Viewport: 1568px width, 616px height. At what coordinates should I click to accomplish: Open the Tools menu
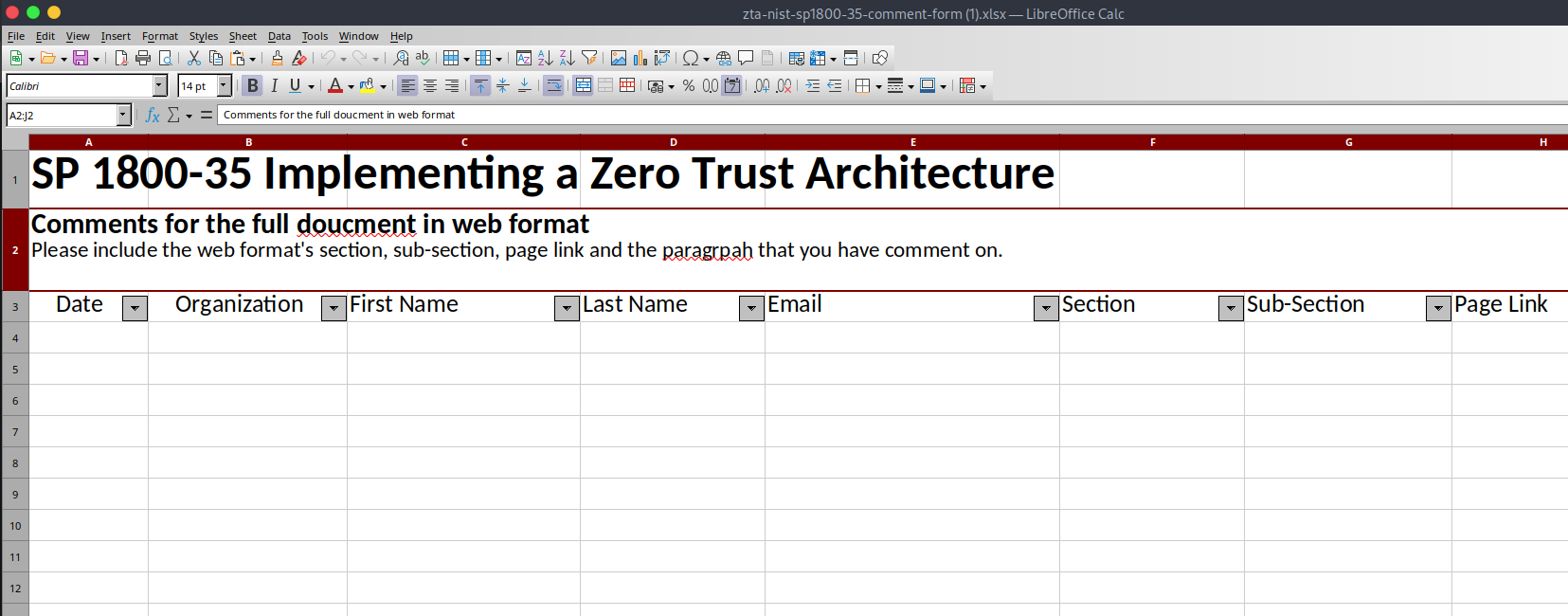pyautogui.click(x=315, y=36)
